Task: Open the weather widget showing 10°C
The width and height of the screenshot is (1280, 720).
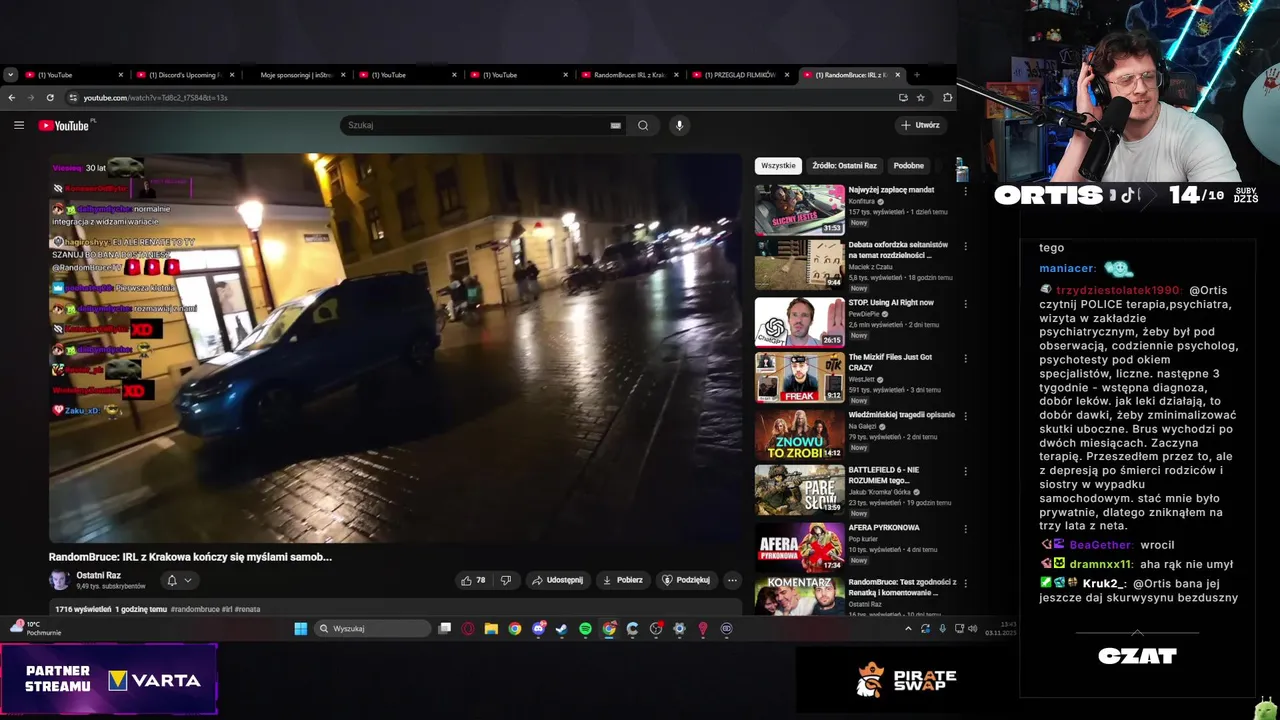Action: point(35,628)
